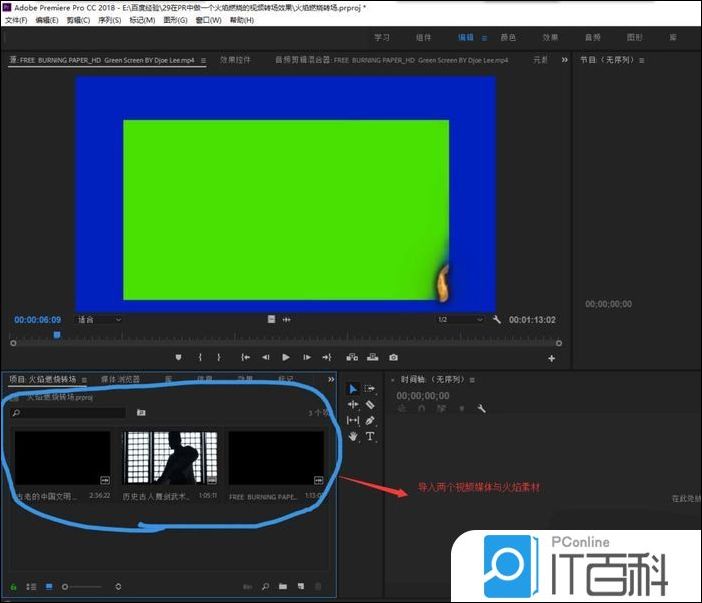
Task: Open the zoom level dropdown in source monitor
Action: pyautogui.click(x=98, y=320)
